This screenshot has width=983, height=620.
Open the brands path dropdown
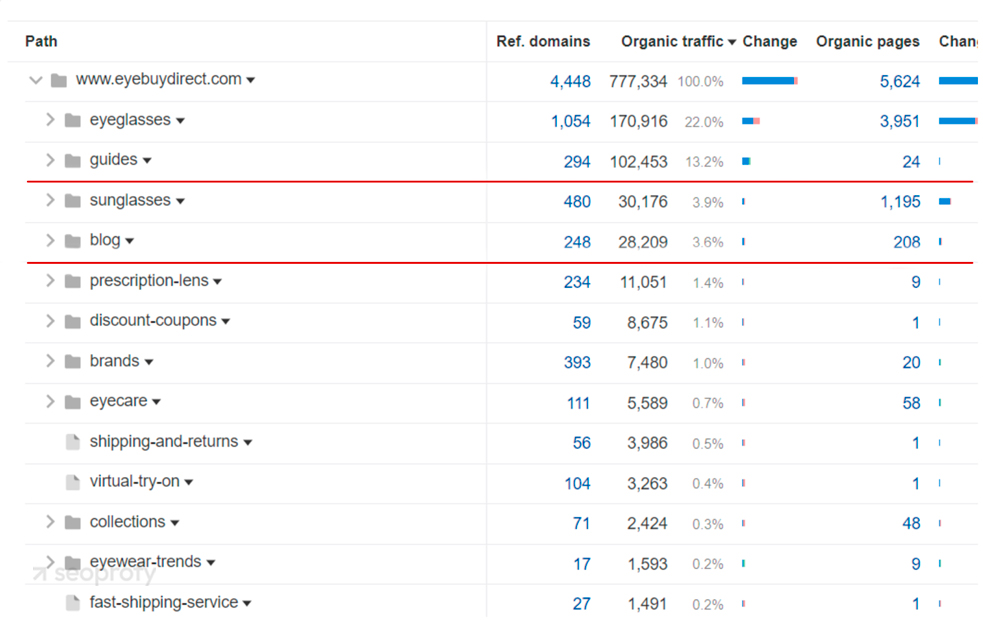point(149,362)
